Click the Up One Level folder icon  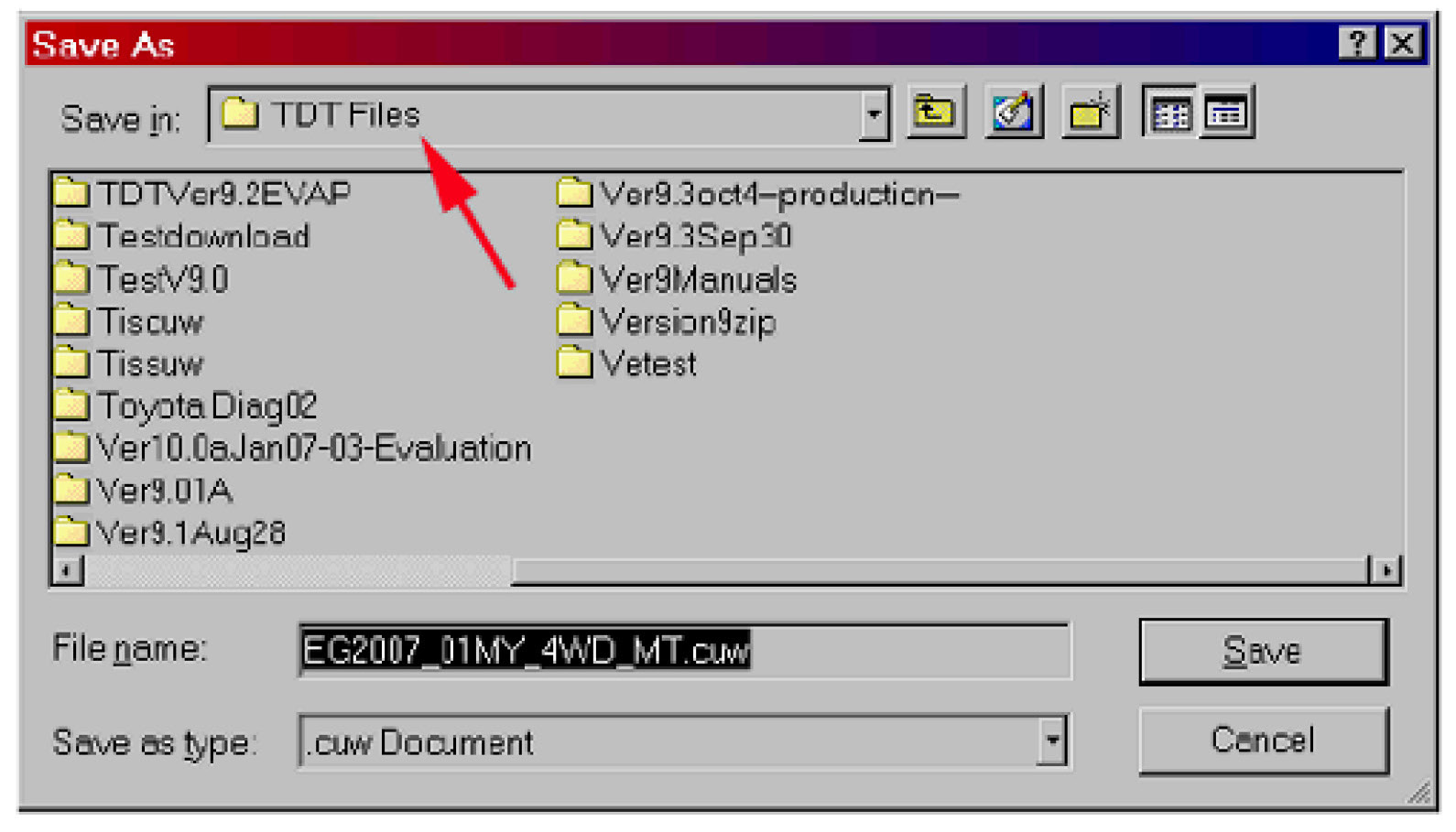click(x=935, y=113)
